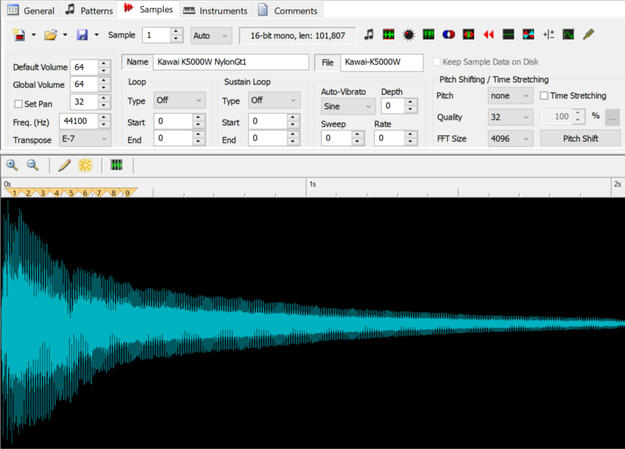Image resolution: width=625 pixels, height=449 pixels.
Task: Switch to the Instruments tab
Action: tap(215, 10)
